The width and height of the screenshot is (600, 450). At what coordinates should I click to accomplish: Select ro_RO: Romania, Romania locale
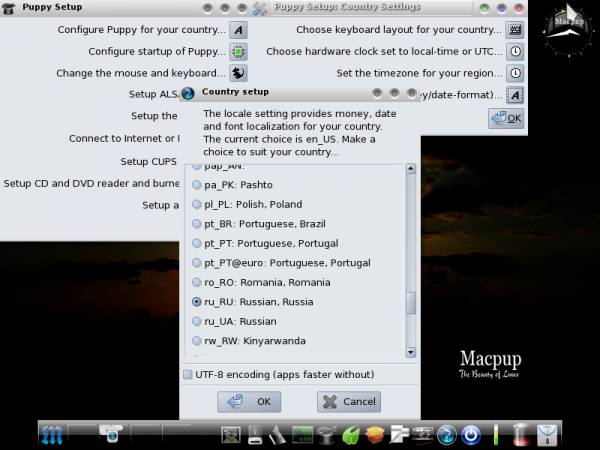tap(196, 282)
